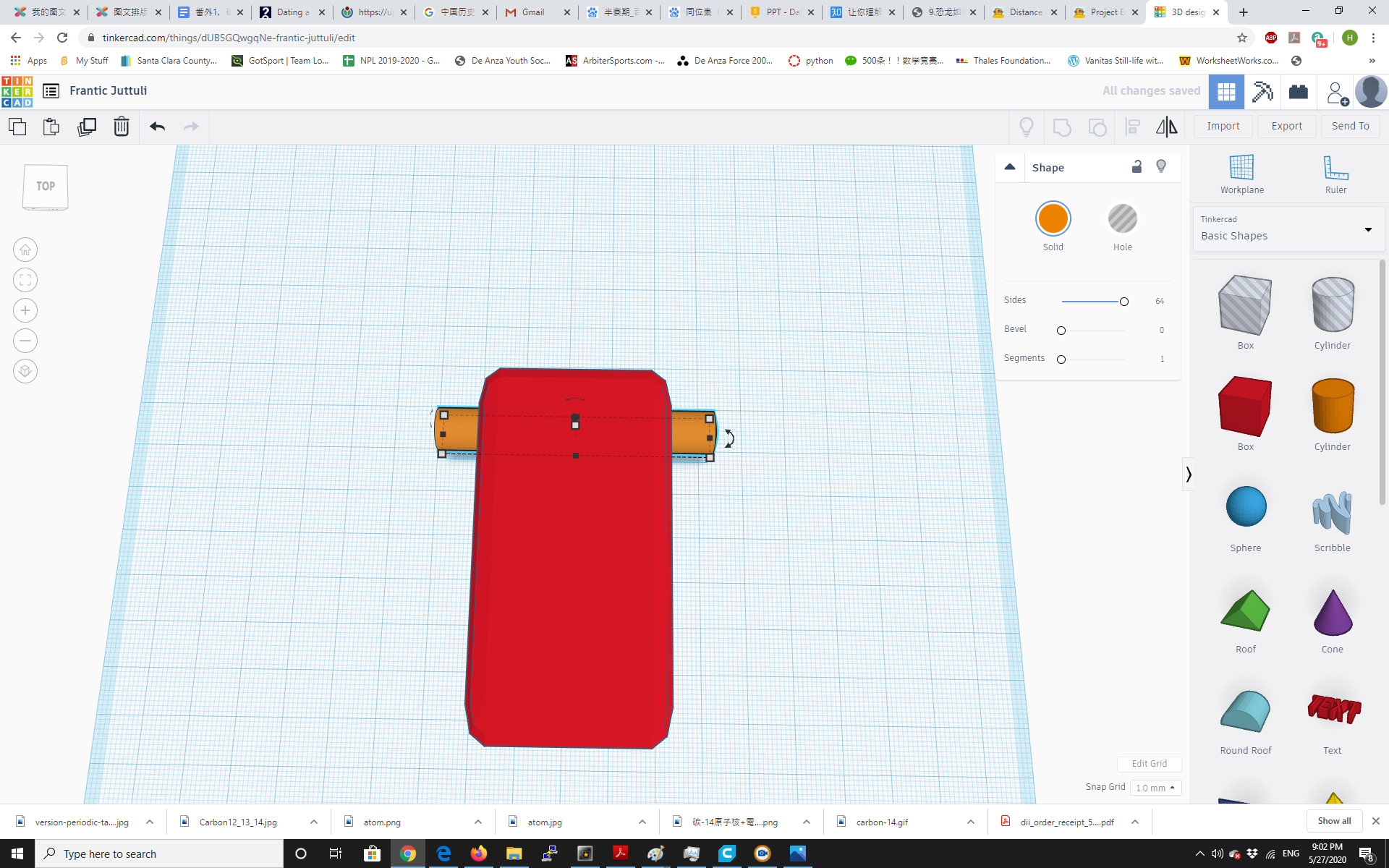Click the Import button
The image size is (1389, 868).
pos(1223,127)
